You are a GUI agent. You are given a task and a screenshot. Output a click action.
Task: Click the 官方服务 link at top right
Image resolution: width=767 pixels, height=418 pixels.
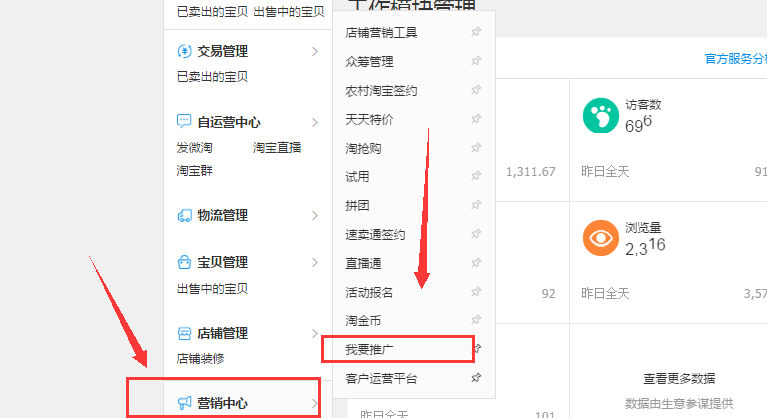[736, 59]
